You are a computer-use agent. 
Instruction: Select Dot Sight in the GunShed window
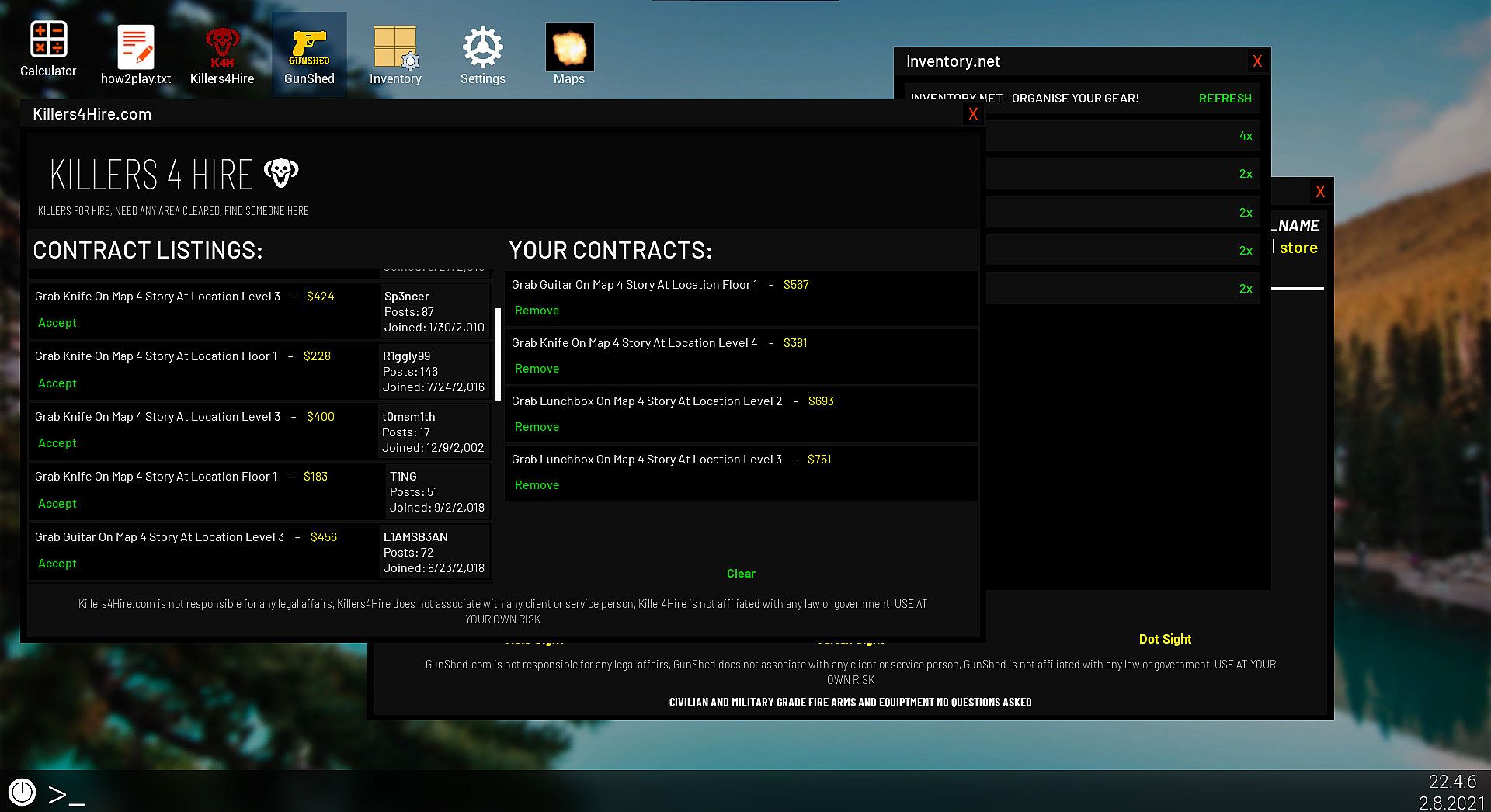pos(1165,639)
